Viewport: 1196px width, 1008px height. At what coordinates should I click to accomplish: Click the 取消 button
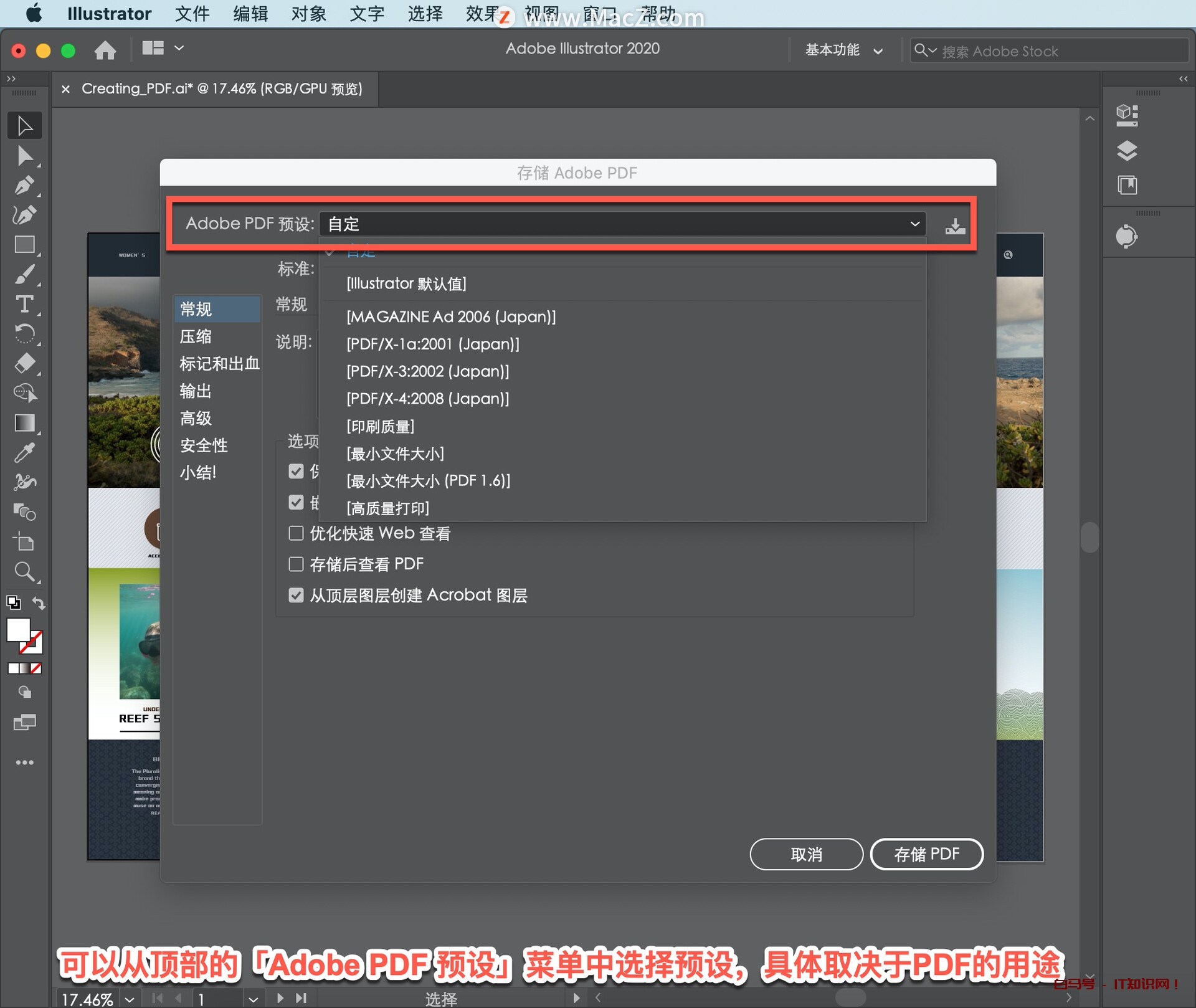[806, 854]
